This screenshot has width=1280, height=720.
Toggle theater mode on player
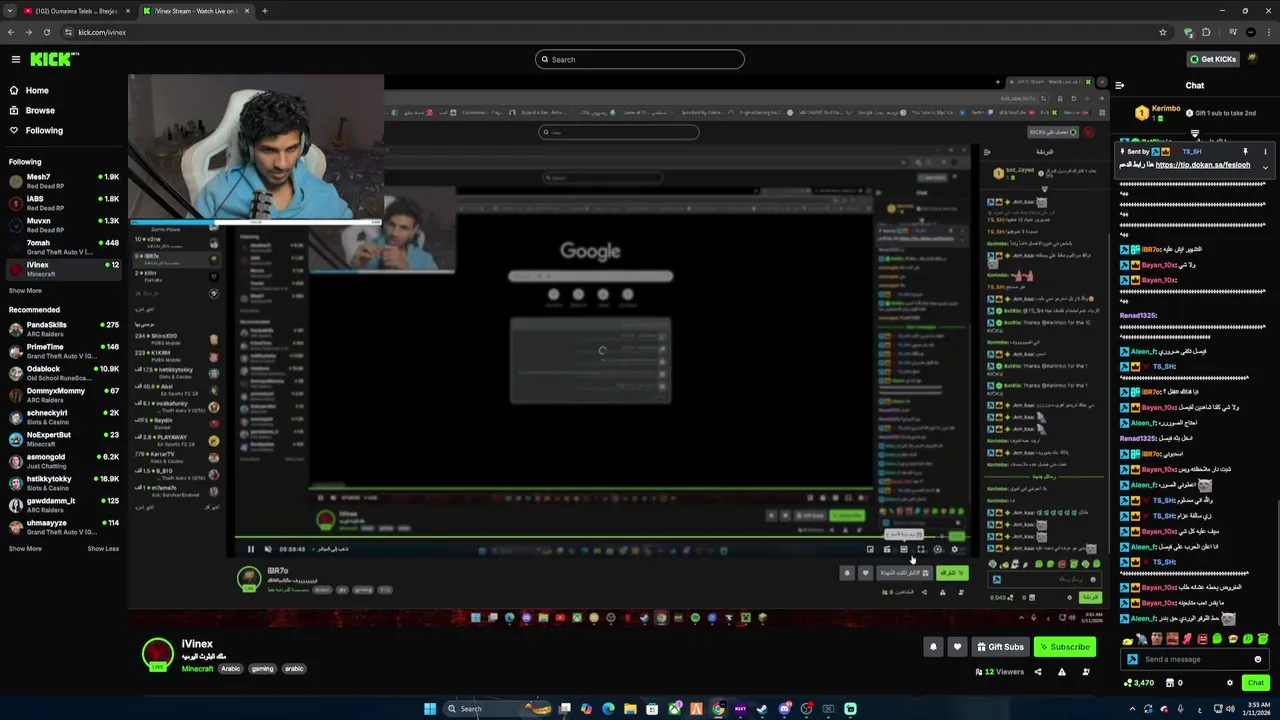point(904,549)
